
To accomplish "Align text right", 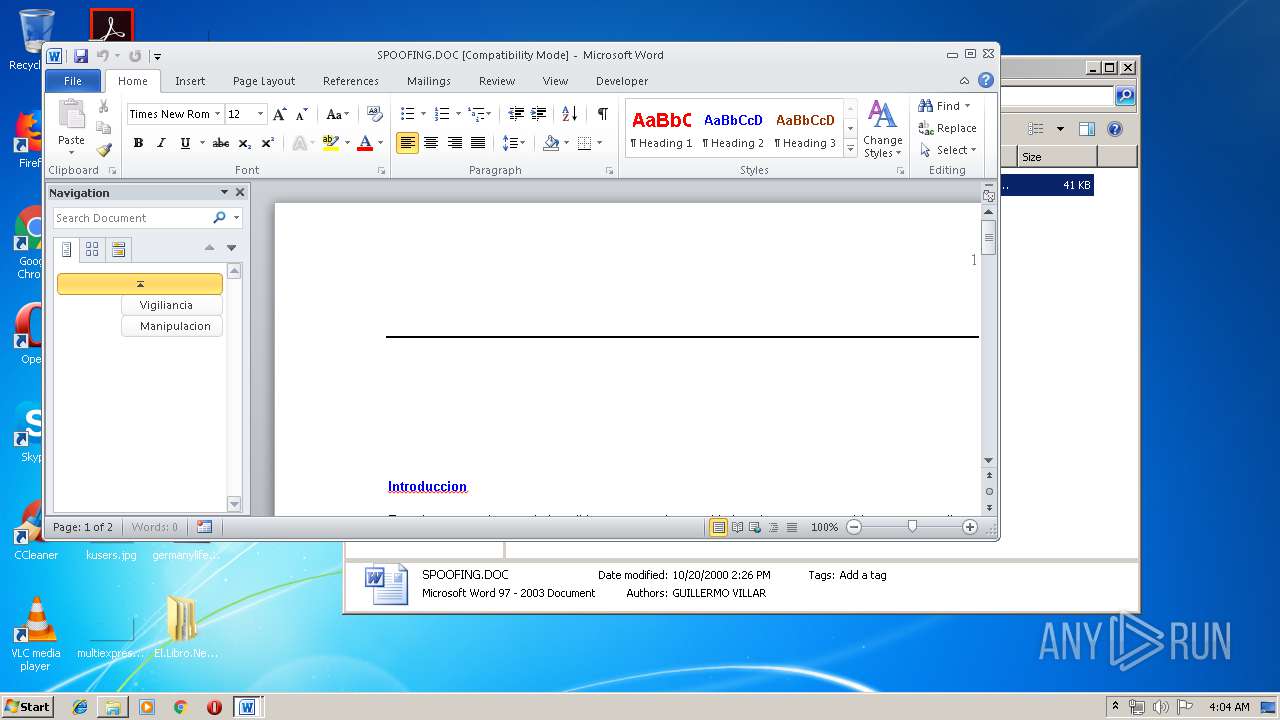I will coord(454,143).
